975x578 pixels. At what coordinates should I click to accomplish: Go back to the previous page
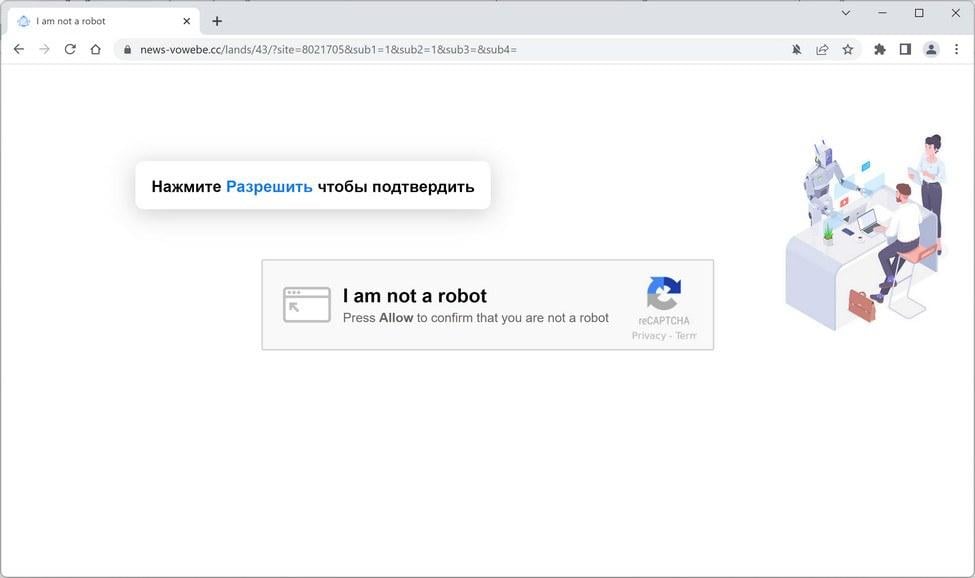click(19, 49)
